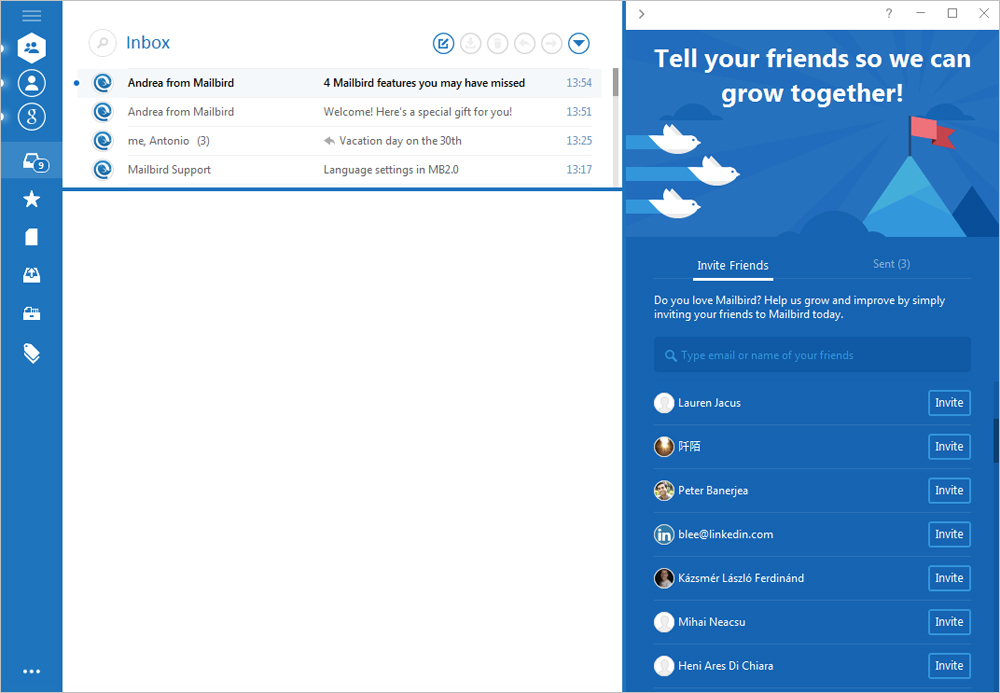Screen dimensions: 1000x693
Task: Open the Archive folder icon
Action: click(31, 313)
